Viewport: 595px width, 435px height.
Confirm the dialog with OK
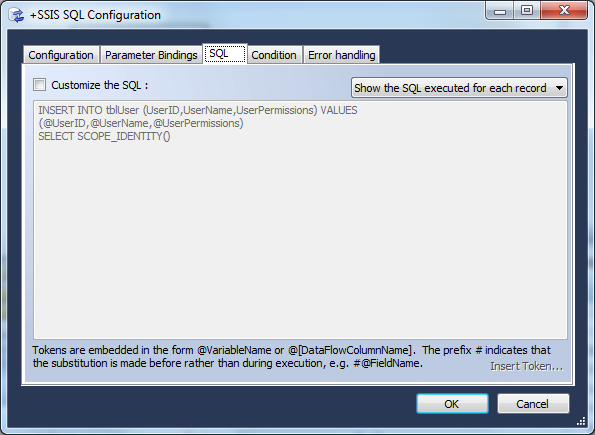point(452,403)
